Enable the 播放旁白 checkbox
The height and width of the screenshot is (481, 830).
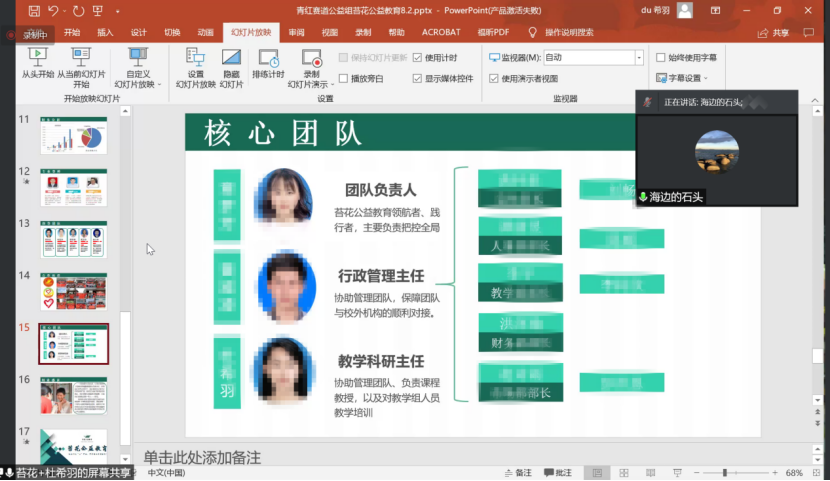[x=344, y=78]
